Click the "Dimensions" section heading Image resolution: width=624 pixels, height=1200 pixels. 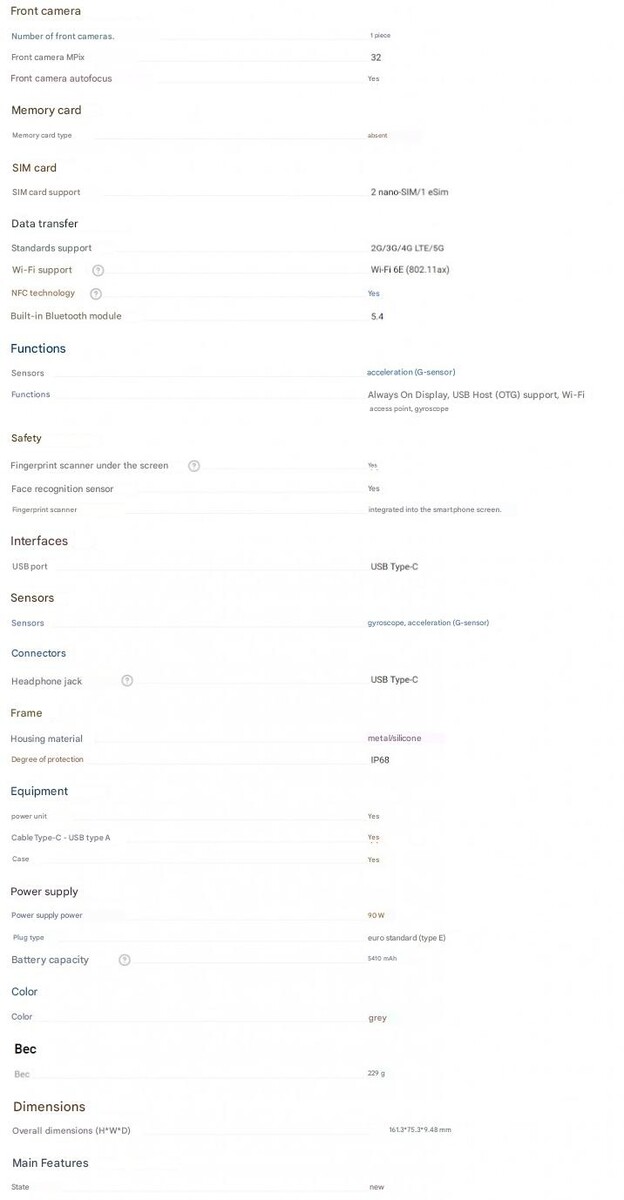[49, 1107]
